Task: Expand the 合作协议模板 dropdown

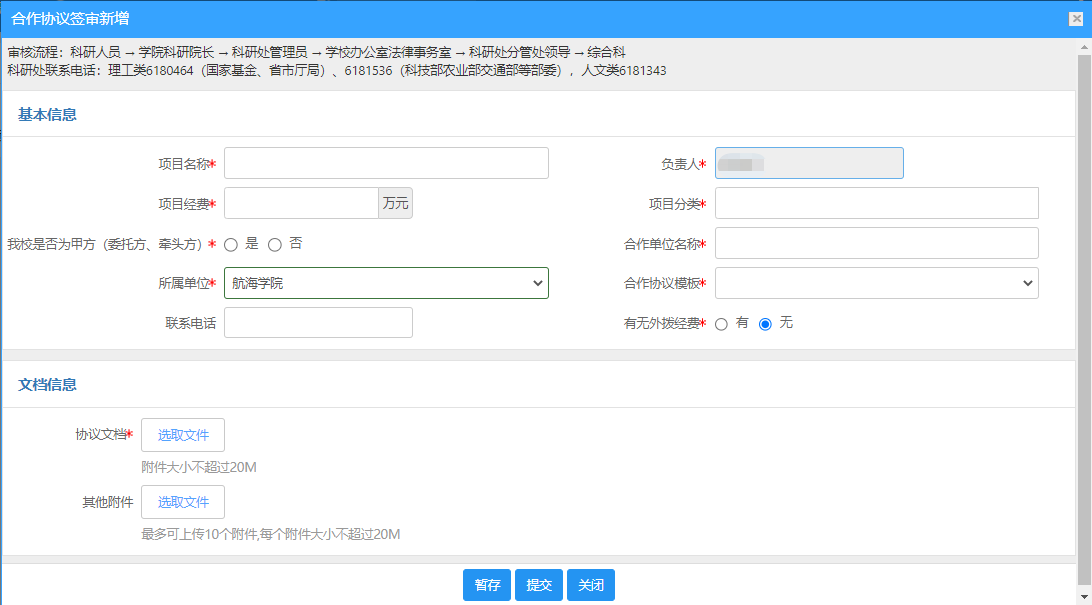Action: (876, 283)
